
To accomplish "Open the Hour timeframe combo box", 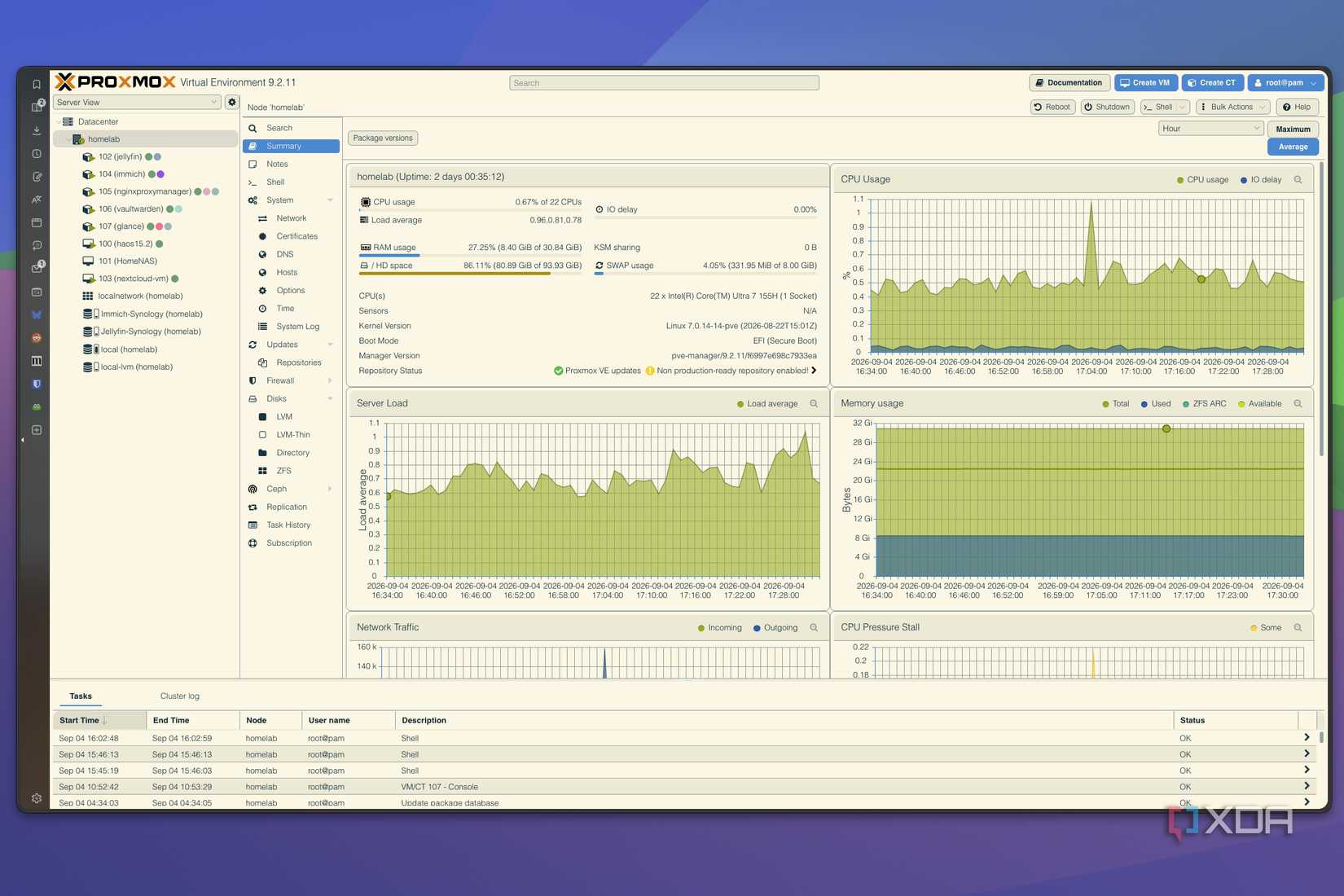I will click(1210, 129).
